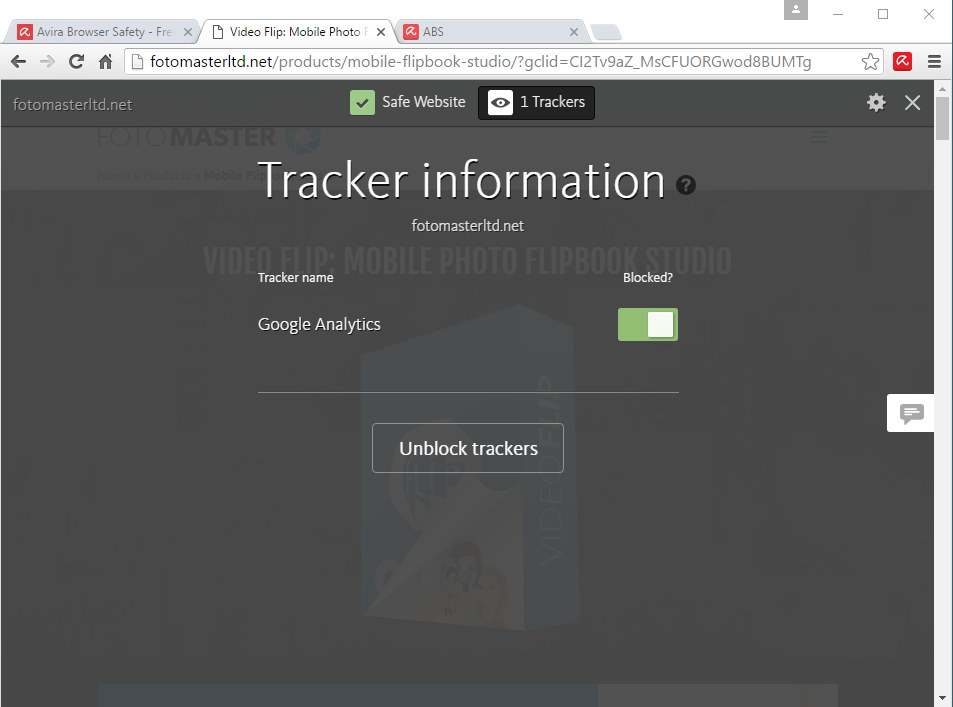The image size is (953, 707).
Task: Click the Google Analytics tracker name
Action: pyautogui.click(x=319, y=325)
